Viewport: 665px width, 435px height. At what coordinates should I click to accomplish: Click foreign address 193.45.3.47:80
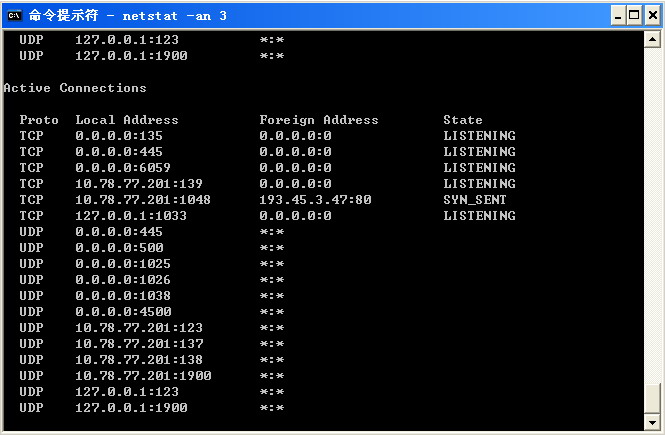(x=316, y=200)
